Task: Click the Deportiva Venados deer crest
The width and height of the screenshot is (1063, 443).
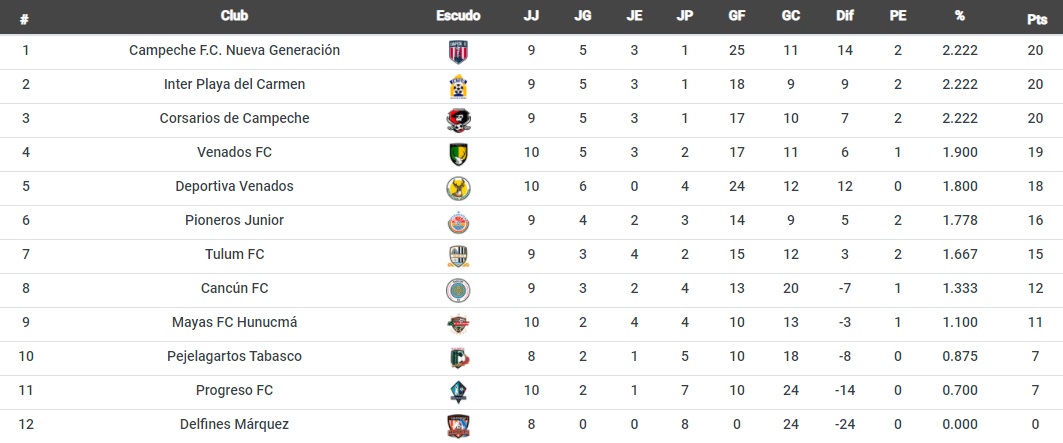Action: [x=458, y=189]
